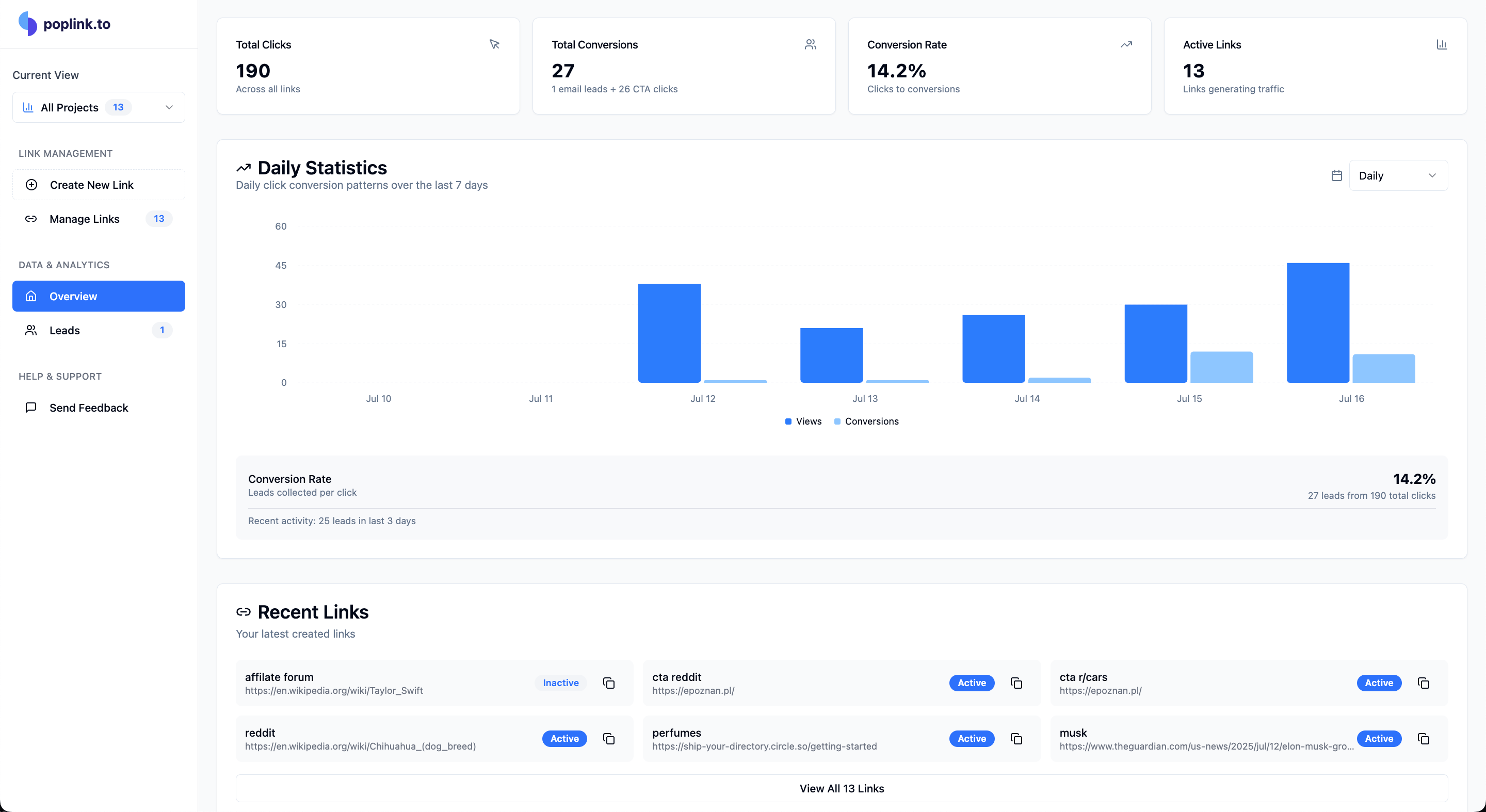The height and width of the screenshot is (812, 1486).
Task: Click the Taylor_Swift wikipedia URL
Action: pos(334,690)
